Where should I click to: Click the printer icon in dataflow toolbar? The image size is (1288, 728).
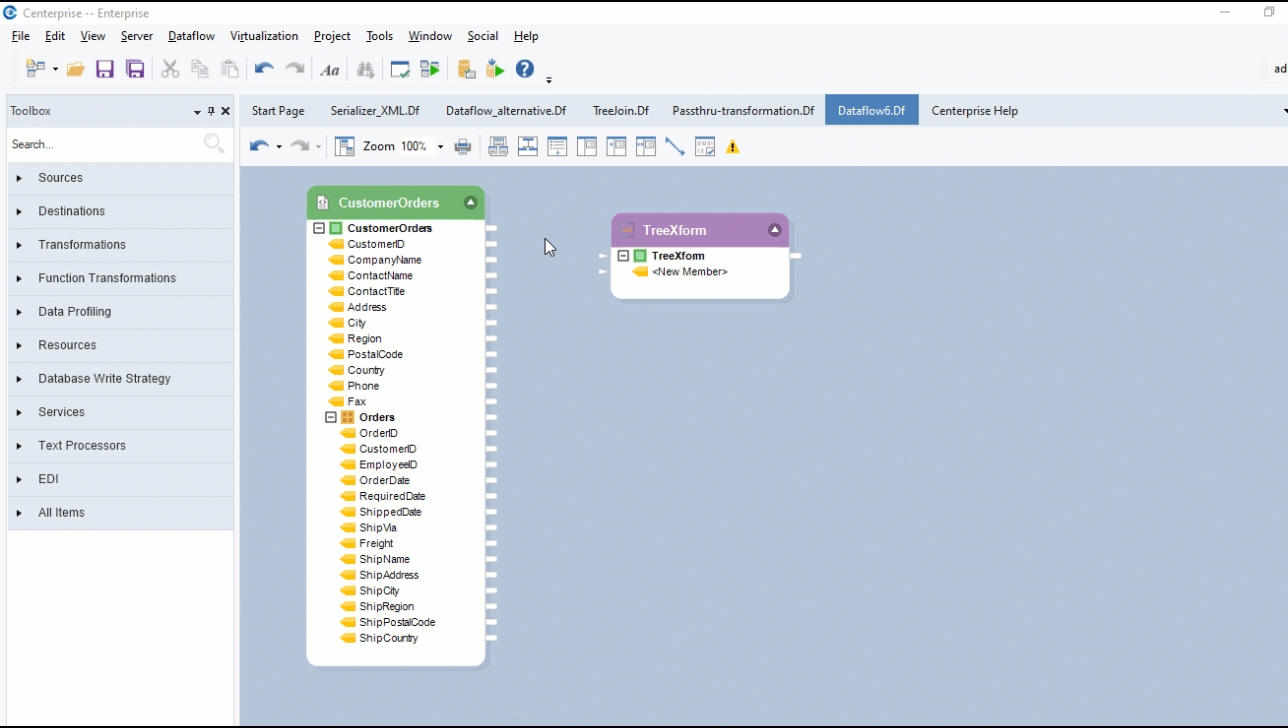(x=463, y=147)
